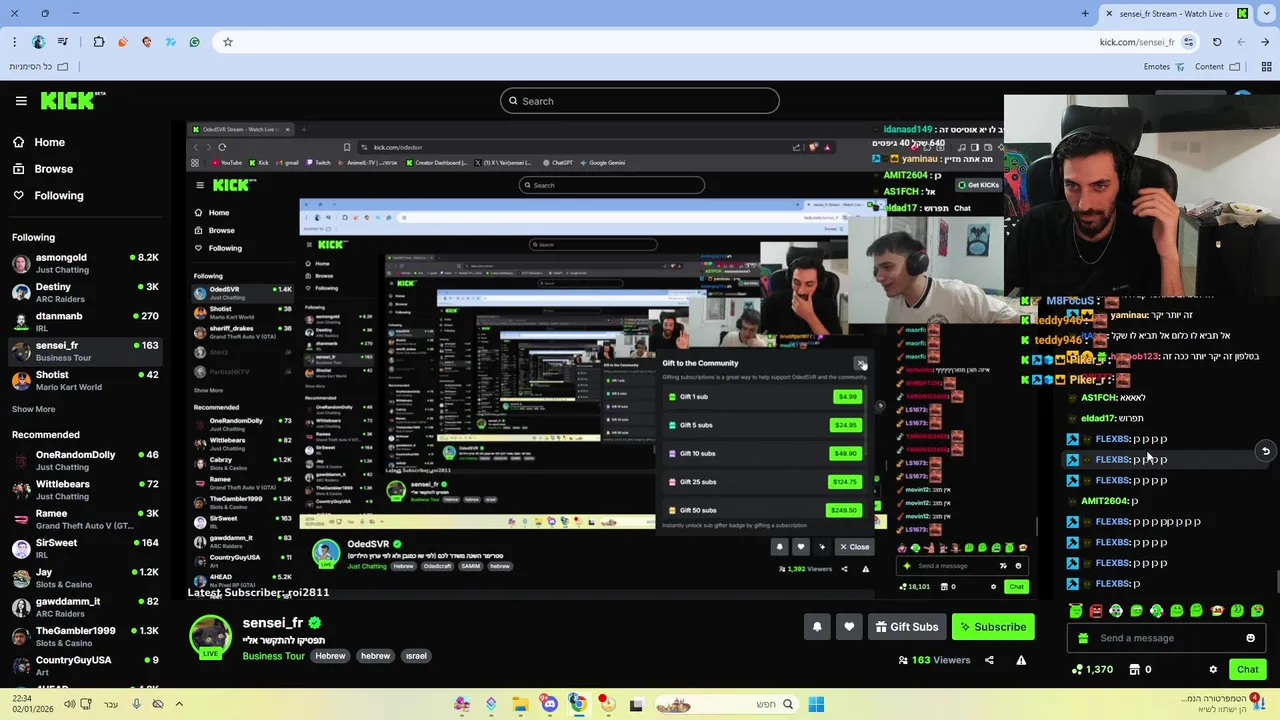Select the sensei_fr Stream tab

1176,13
